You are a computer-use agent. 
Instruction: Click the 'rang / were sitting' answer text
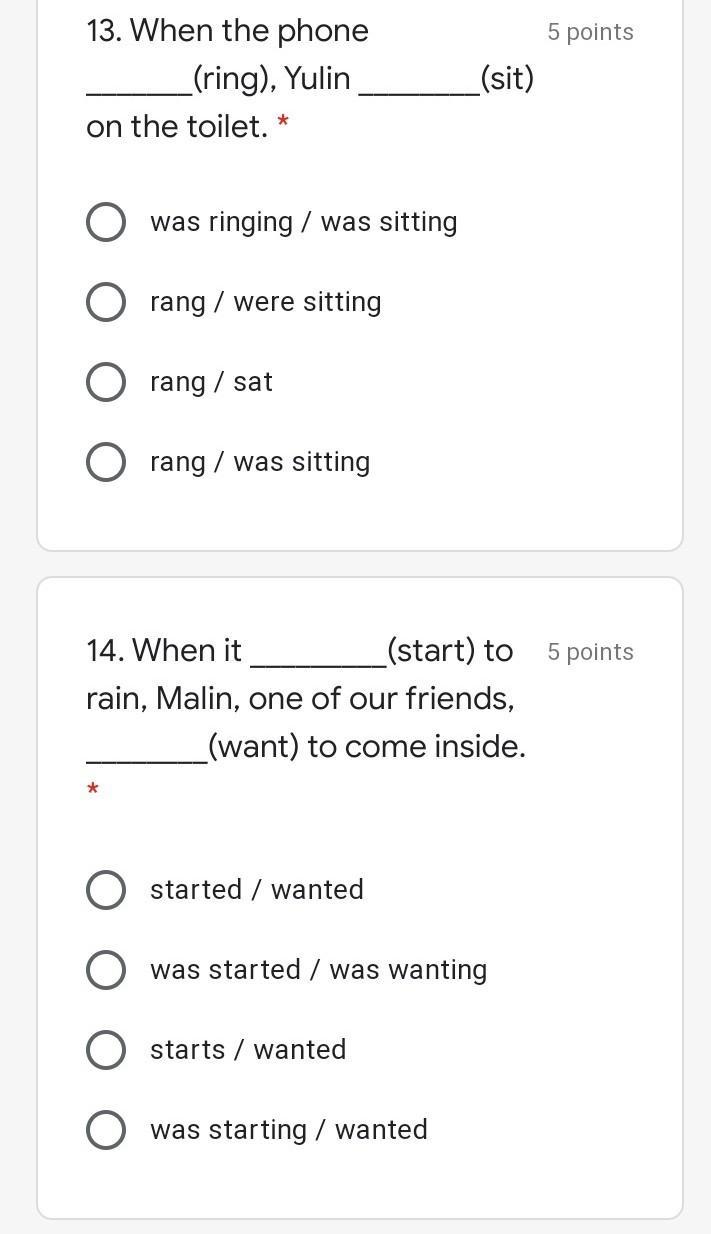pos(265,302)
